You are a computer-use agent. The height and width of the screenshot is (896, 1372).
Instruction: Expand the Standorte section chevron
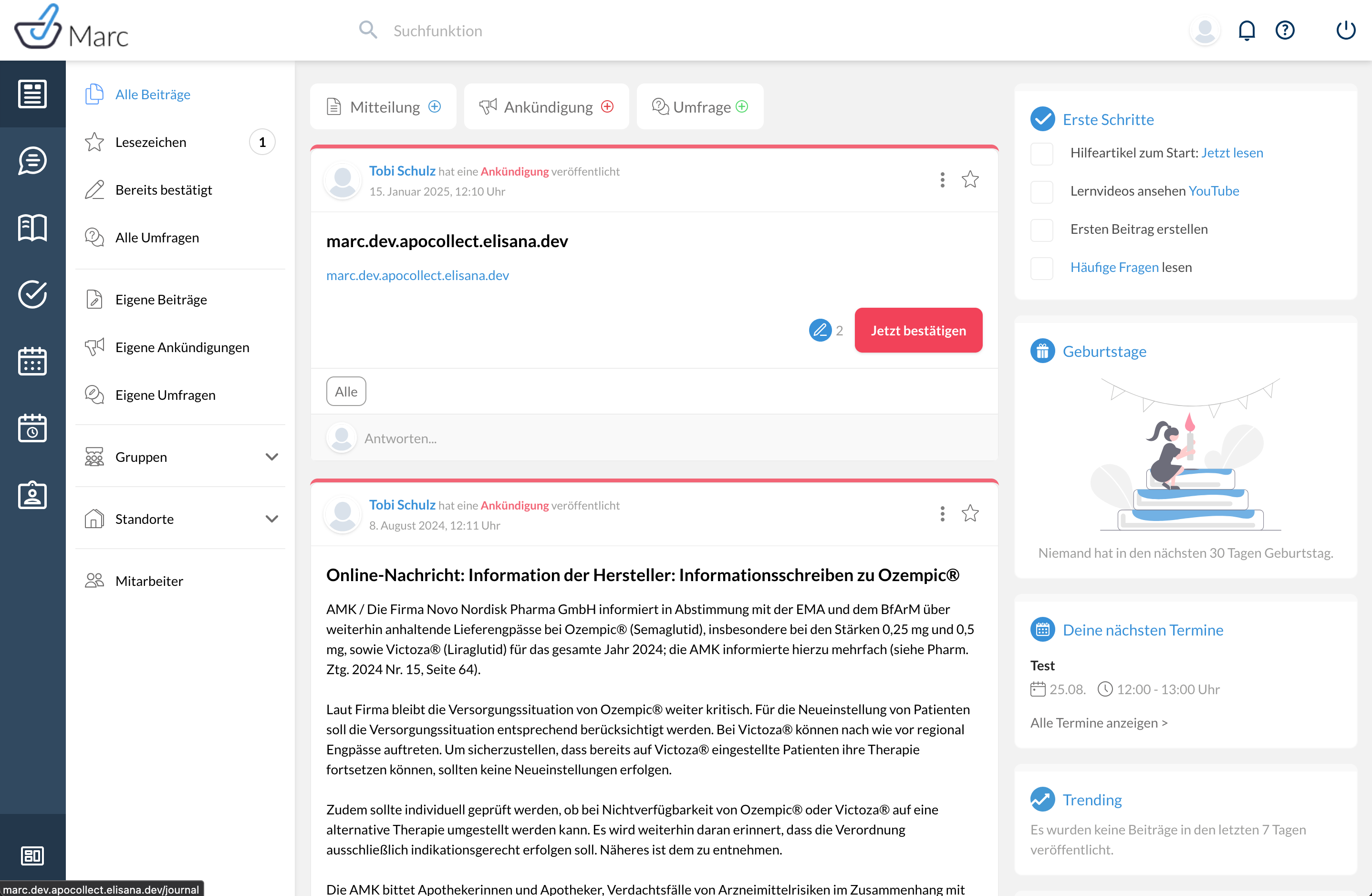271,518
